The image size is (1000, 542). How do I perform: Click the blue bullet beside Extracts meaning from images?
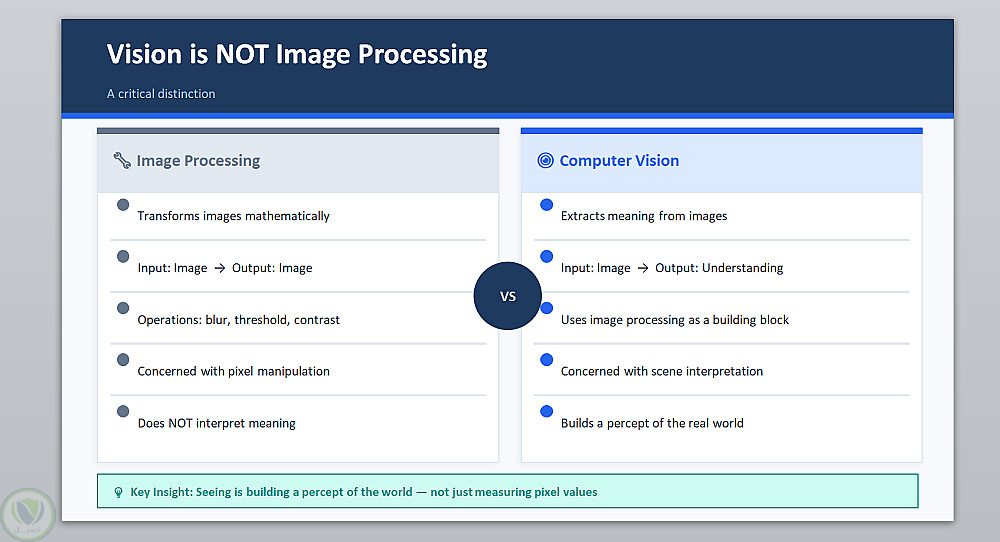pos(546,205)
